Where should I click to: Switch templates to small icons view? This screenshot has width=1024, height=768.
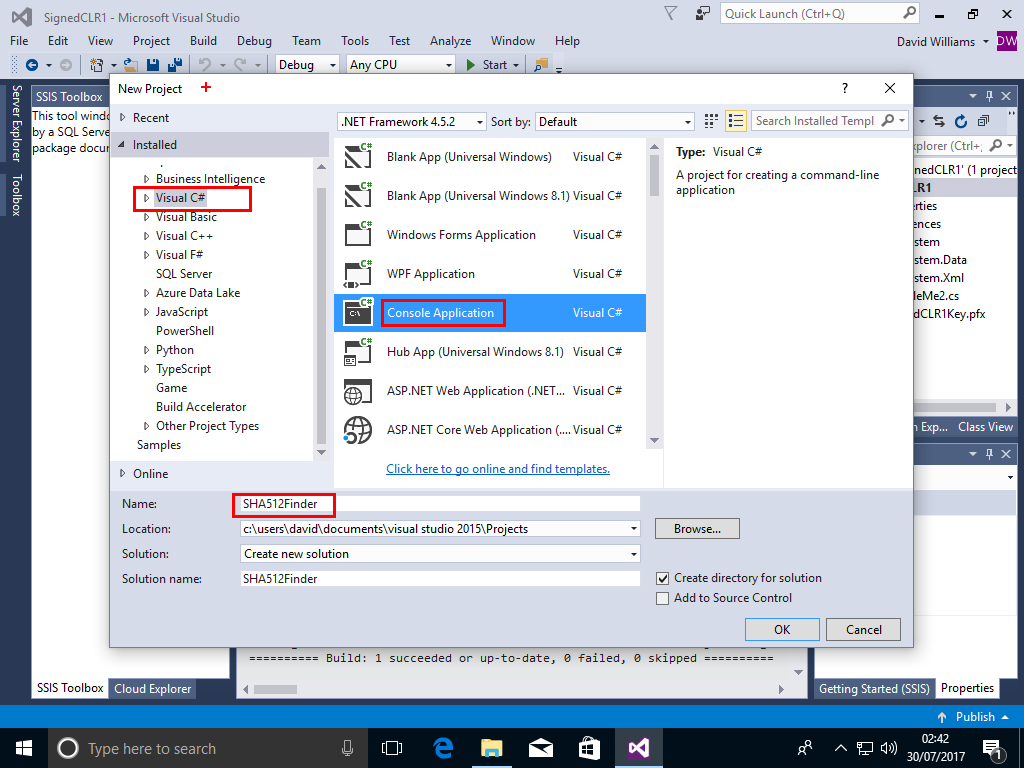[711, 121]
